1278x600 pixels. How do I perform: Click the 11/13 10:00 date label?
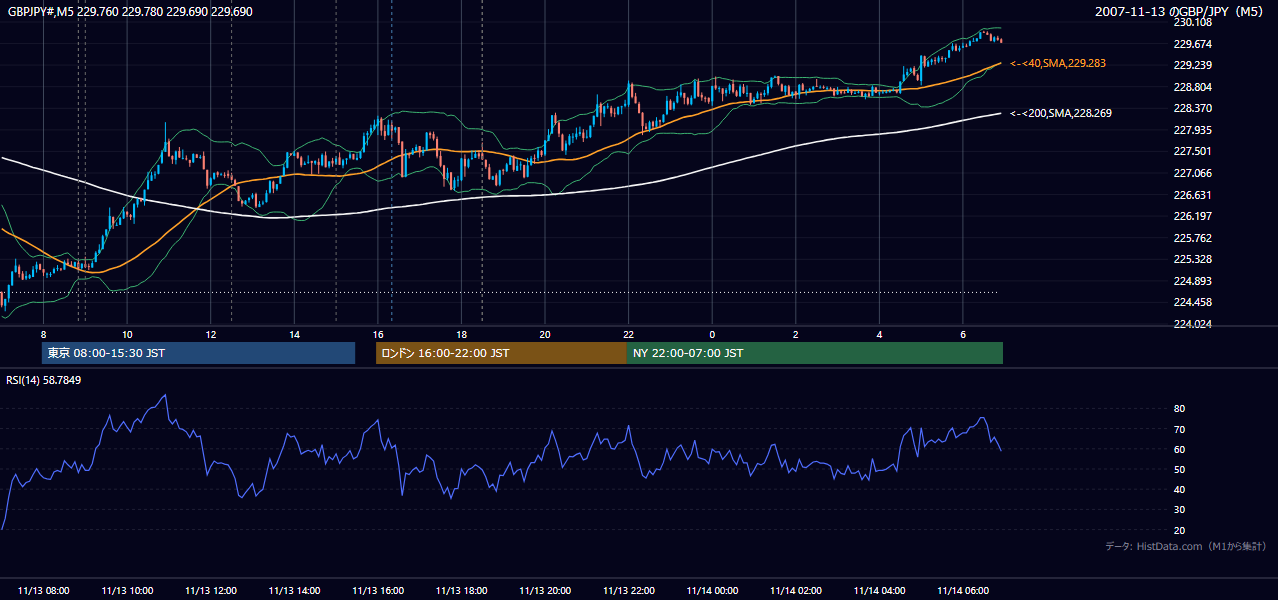(127, 591)
